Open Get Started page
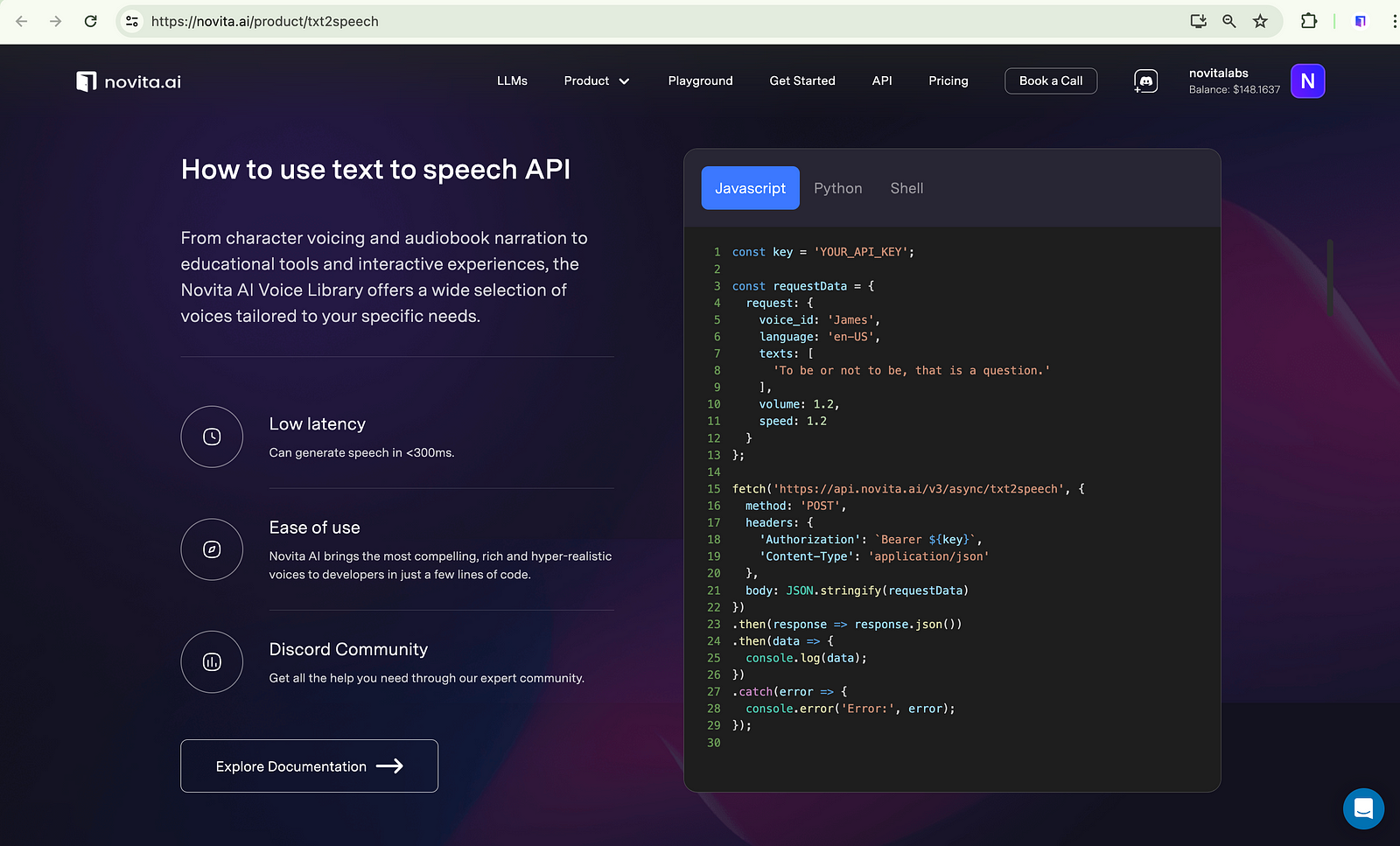This screenshot has height=846, width=1400. (x=802, y=80)
